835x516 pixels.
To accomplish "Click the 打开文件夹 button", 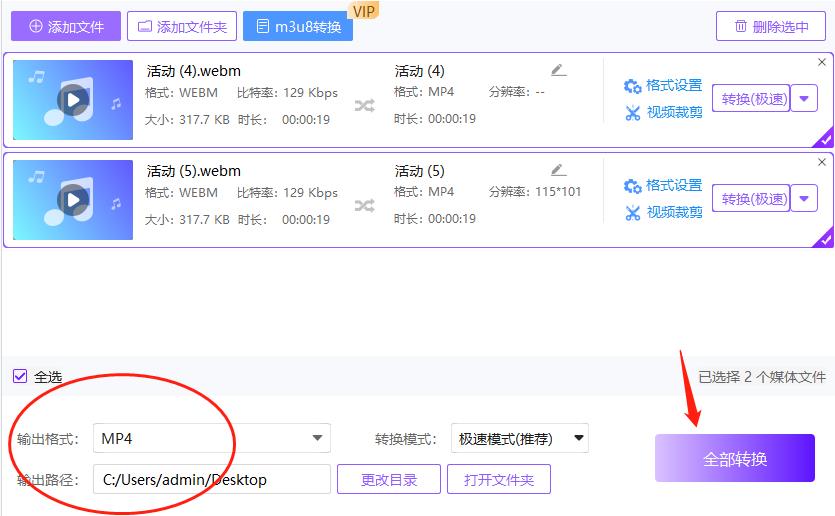I will [x=499, y=479].
